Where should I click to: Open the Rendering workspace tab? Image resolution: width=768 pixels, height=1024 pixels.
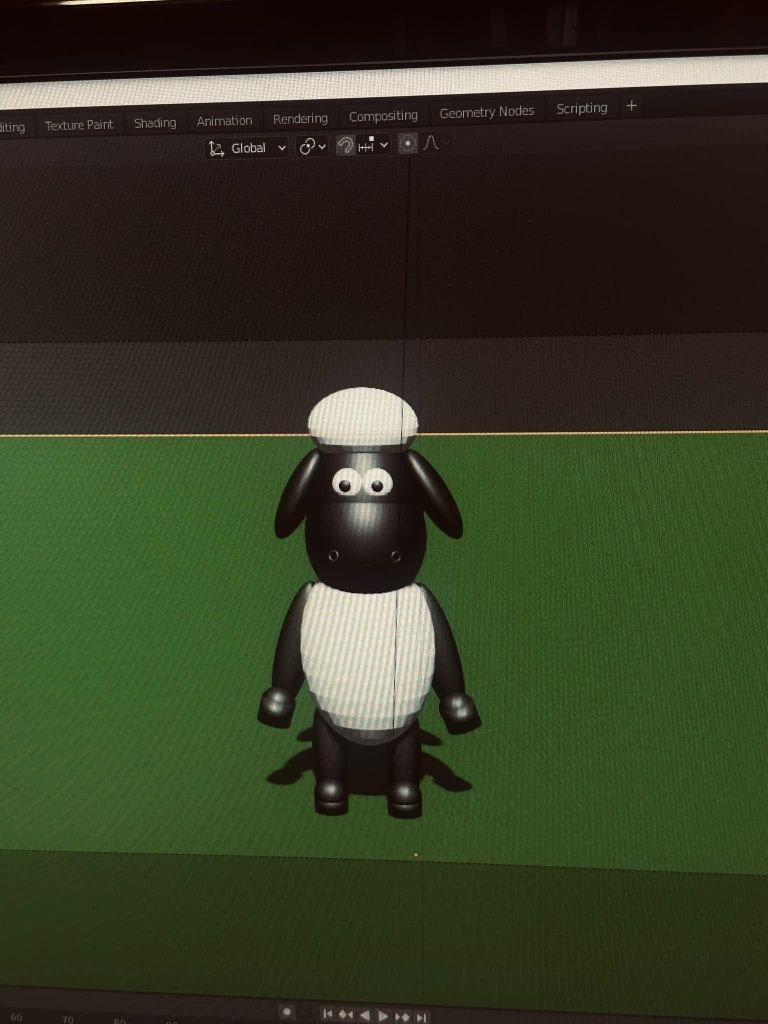[x=300, y=118]
